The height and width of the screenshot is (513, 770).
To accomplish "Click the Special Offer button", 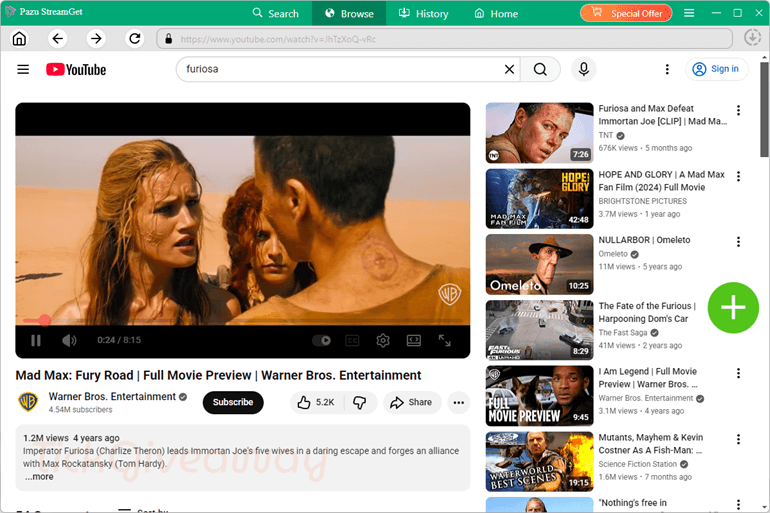I will click(x=626, y=13).
